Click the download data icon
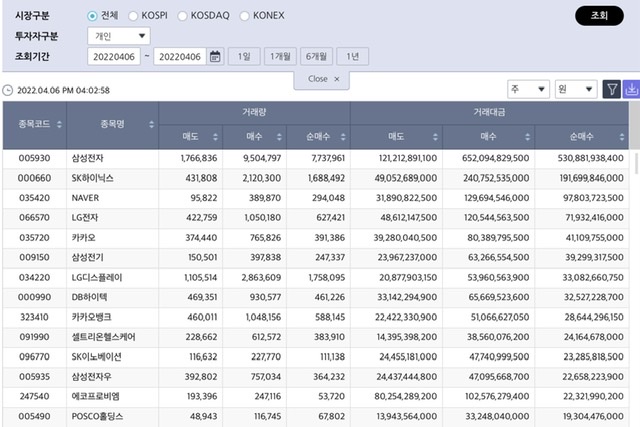Image resolution: width=640 pixels, height=427 pixels. 631,90
